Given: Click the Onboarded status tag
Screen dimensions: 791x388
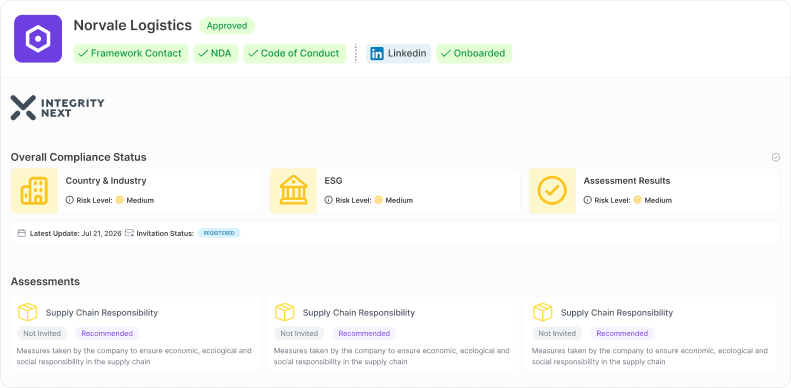Looking at the screenshot, I should tap(474, 53).
